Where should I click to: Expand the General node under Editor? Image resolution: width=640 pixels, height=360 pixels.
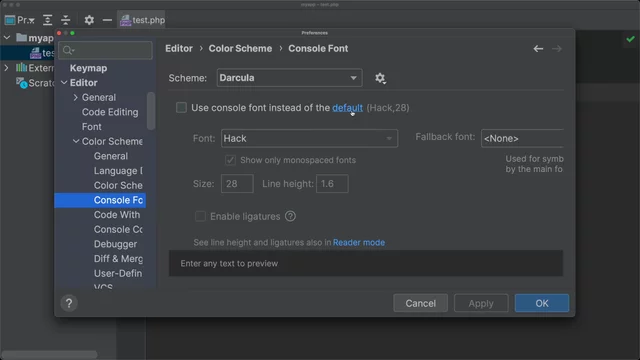tap(76, 98)
